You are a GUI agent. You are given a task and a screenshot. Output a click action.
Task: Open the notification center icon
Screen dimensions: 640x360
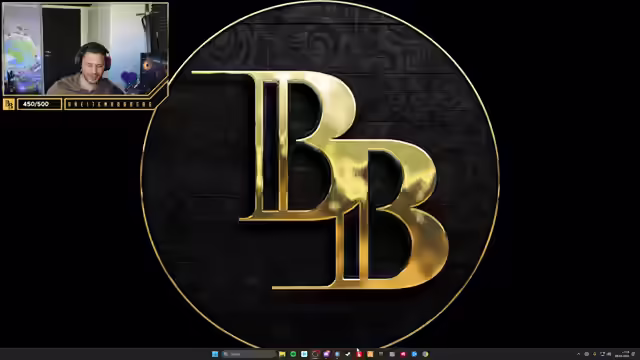click(633, 354)
